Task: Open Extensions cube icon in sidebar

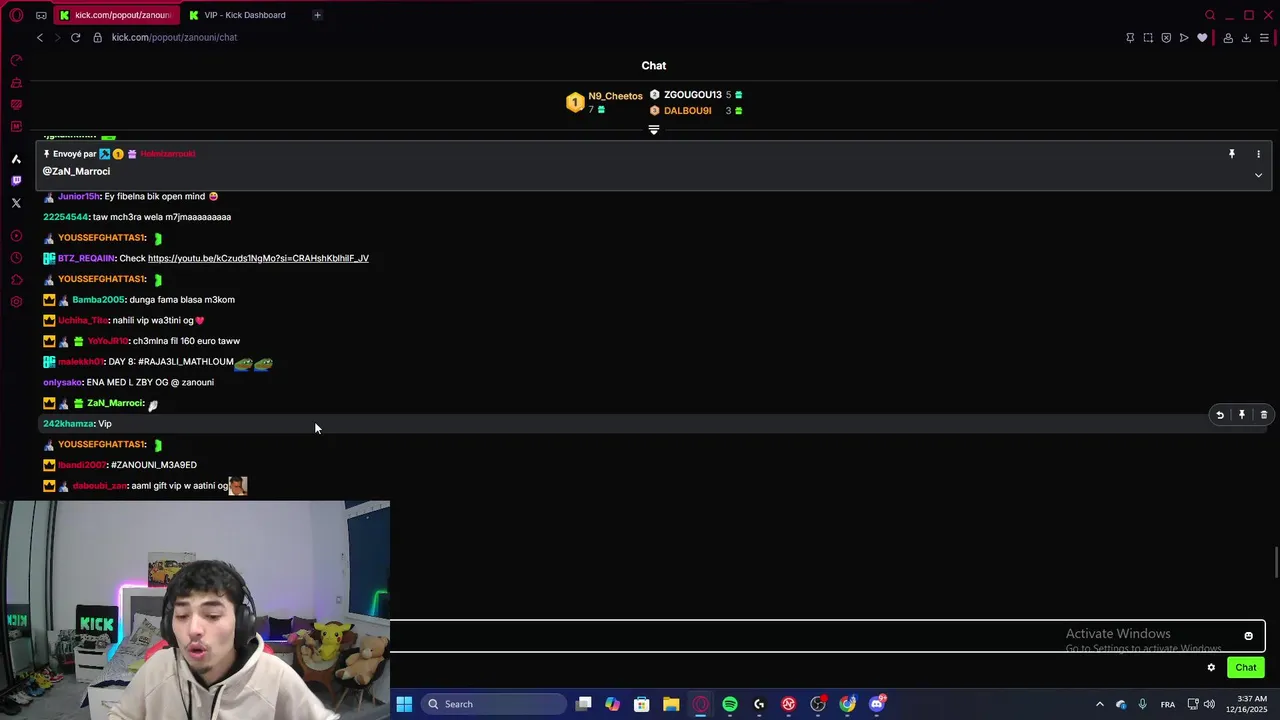Action: tap(16, 280)
